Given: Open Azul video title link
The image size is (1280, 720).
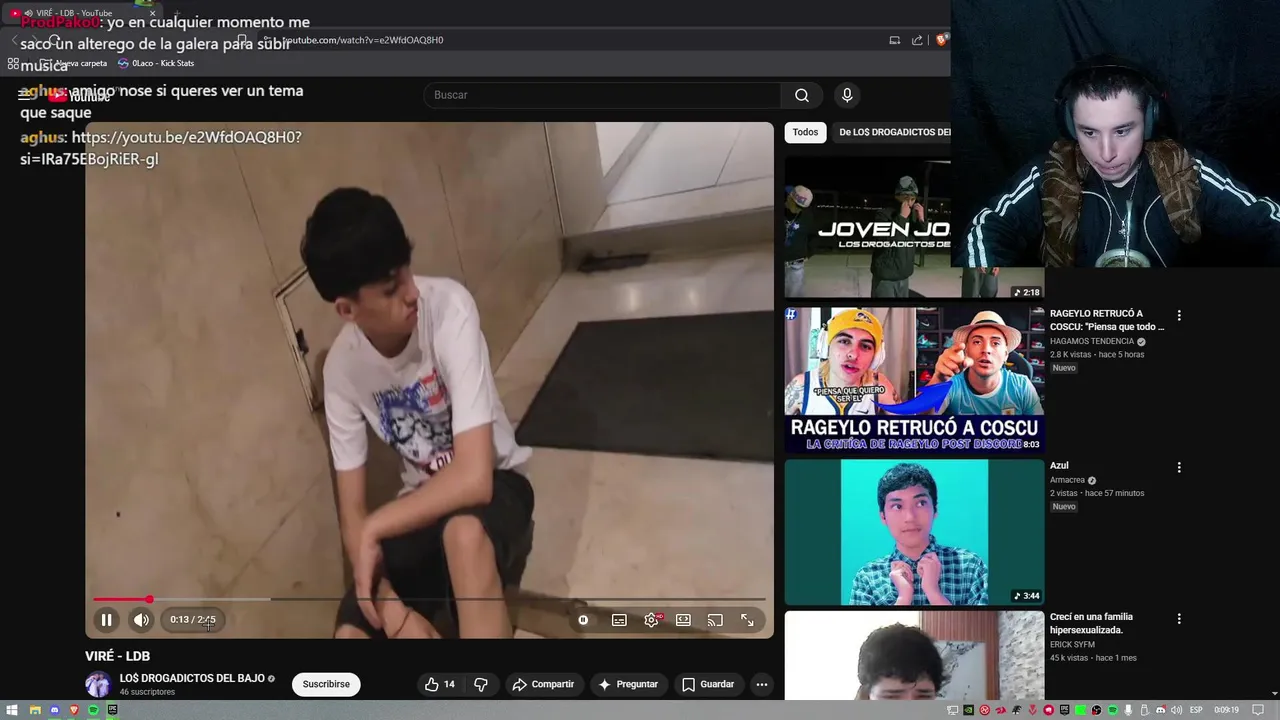Looking at the screenshot, I should pyautogui.click(x=1059, y=465).
